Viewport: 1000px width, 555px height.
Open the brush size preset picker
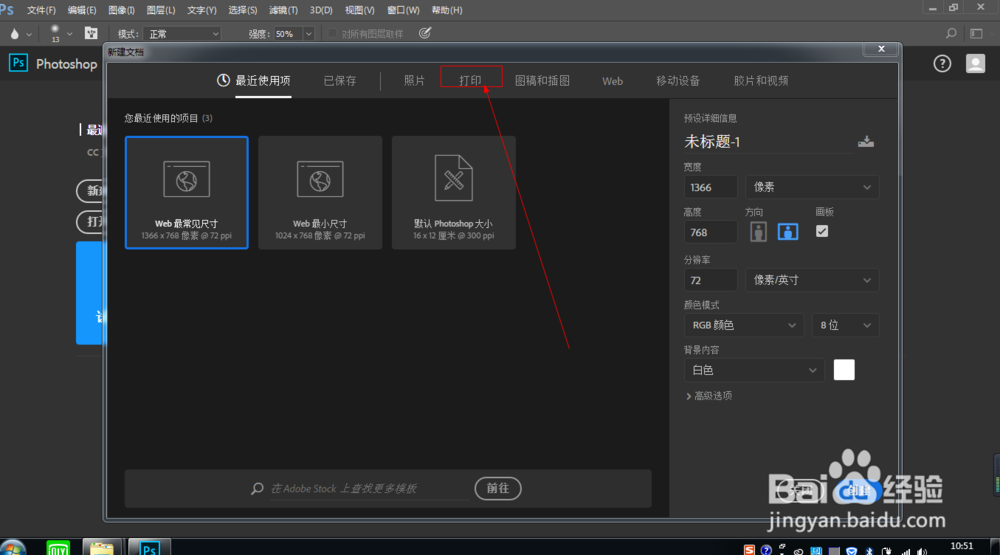pyautogui.click(x=61, y=34)
